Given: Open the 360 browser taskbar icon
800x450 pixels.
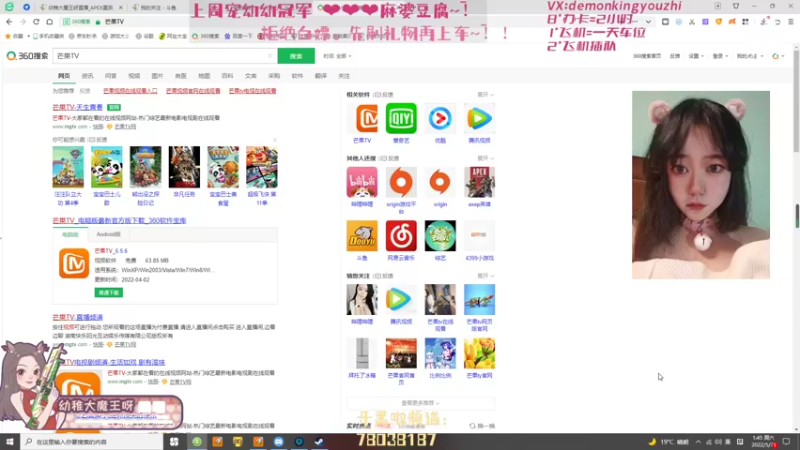Looking at the screenshot, I should click(197, 441).
